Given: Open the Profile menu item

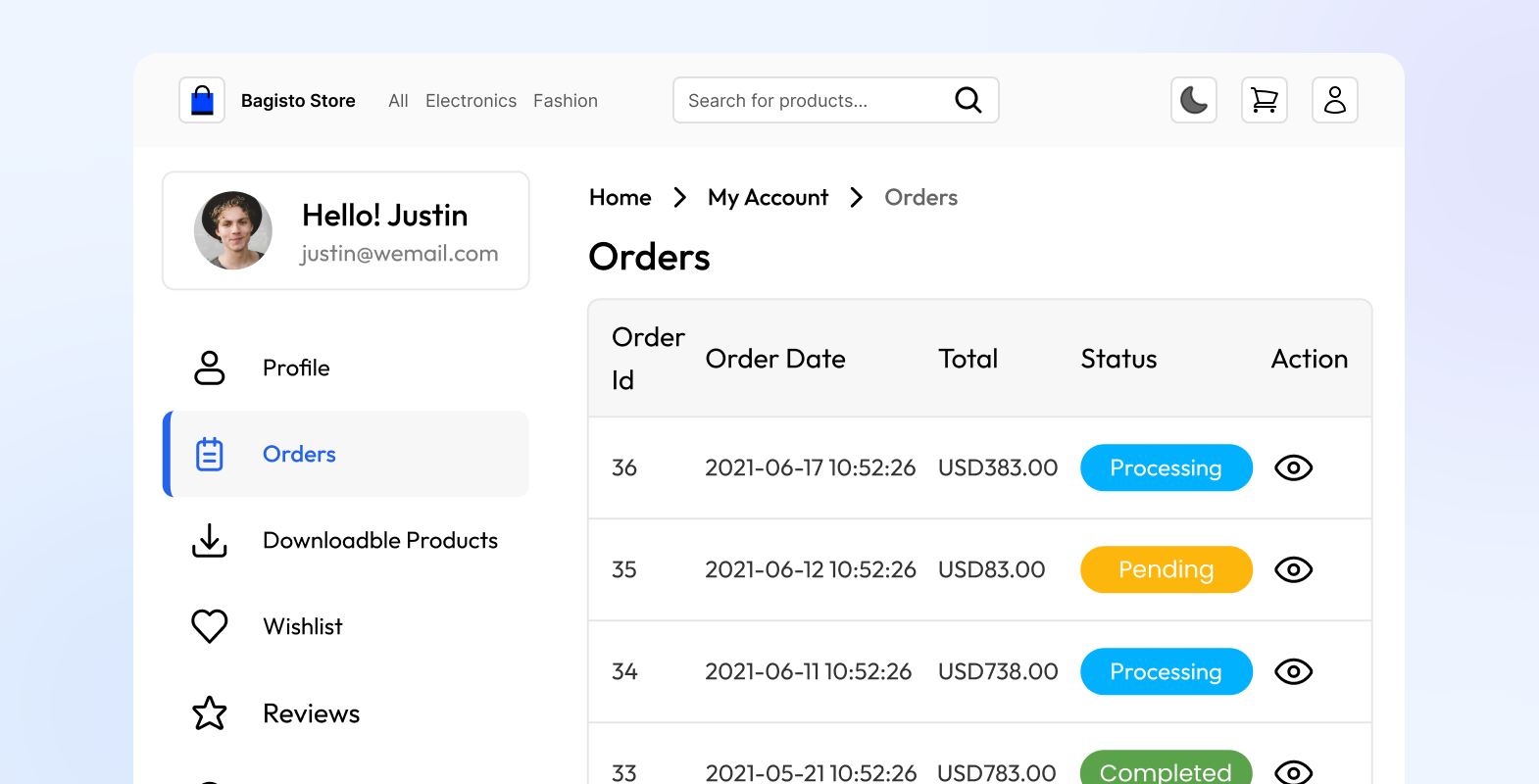Looking at the screenshot, I should tap(346, 367).
